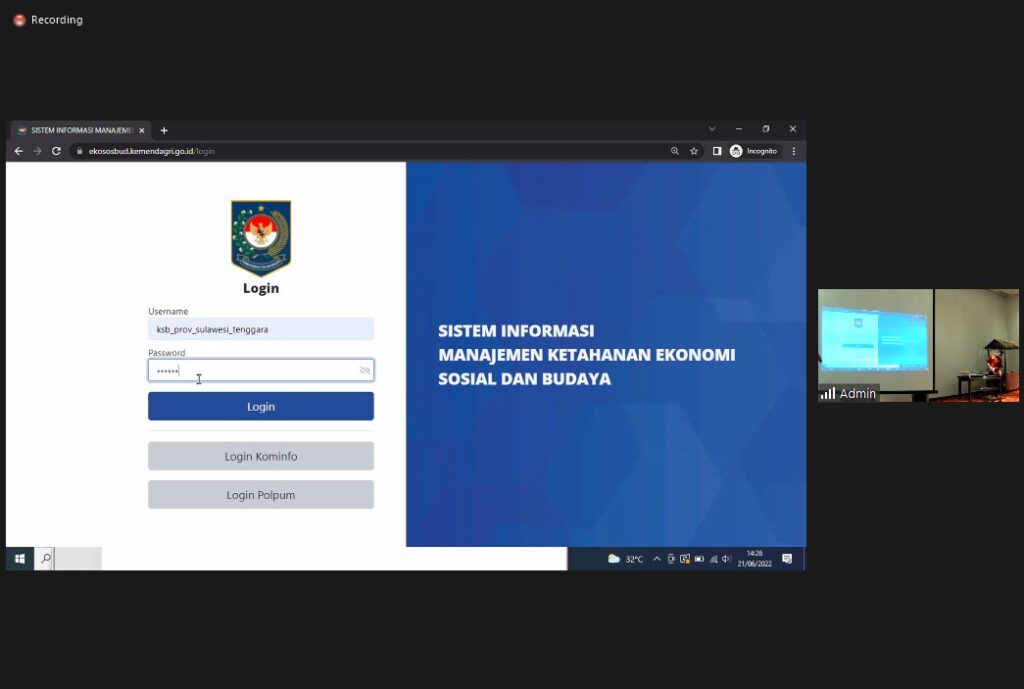Open Chrome's three-dot menu
The width and height of the screenshot is (1024, 689).
point(794,151)
